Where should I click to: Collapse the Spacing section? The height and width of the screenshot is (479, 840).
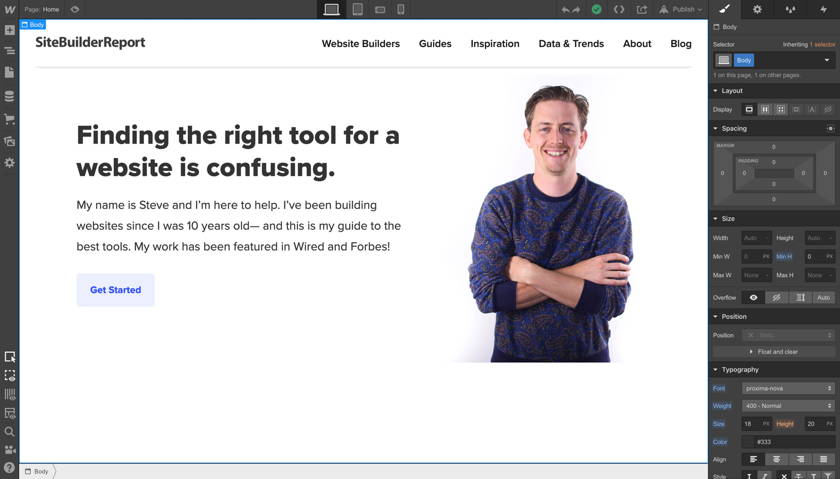(x=733, y=129)
